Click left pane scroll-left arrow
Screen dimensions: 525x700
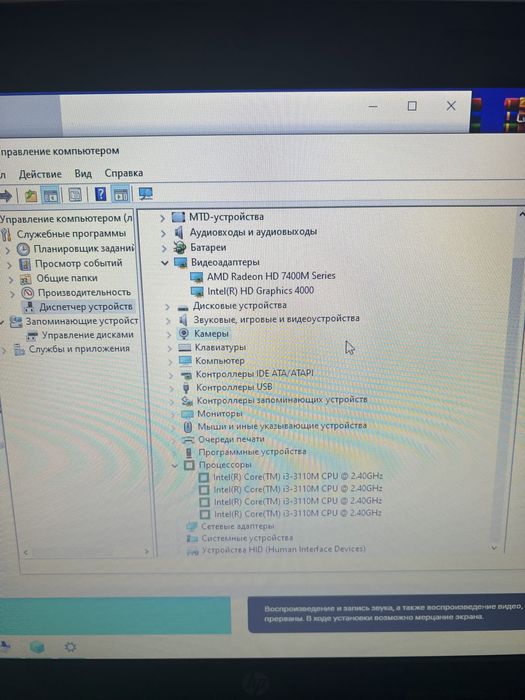click(26, 553)
